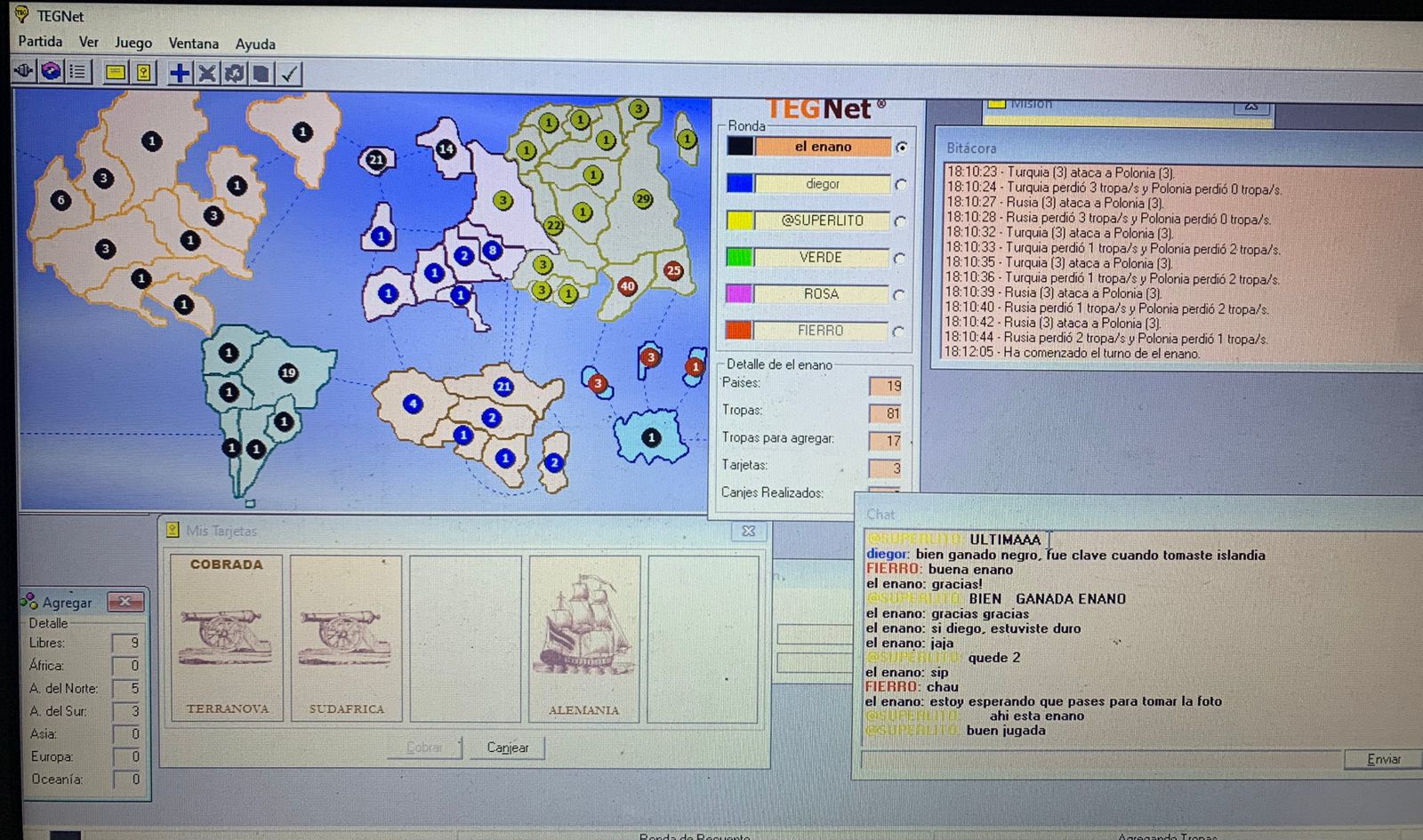Image resolution: width=1423 pixels, height=840 pixels.
Task: Open the yellow cards toolbar icon
Action: pos(142,72)
